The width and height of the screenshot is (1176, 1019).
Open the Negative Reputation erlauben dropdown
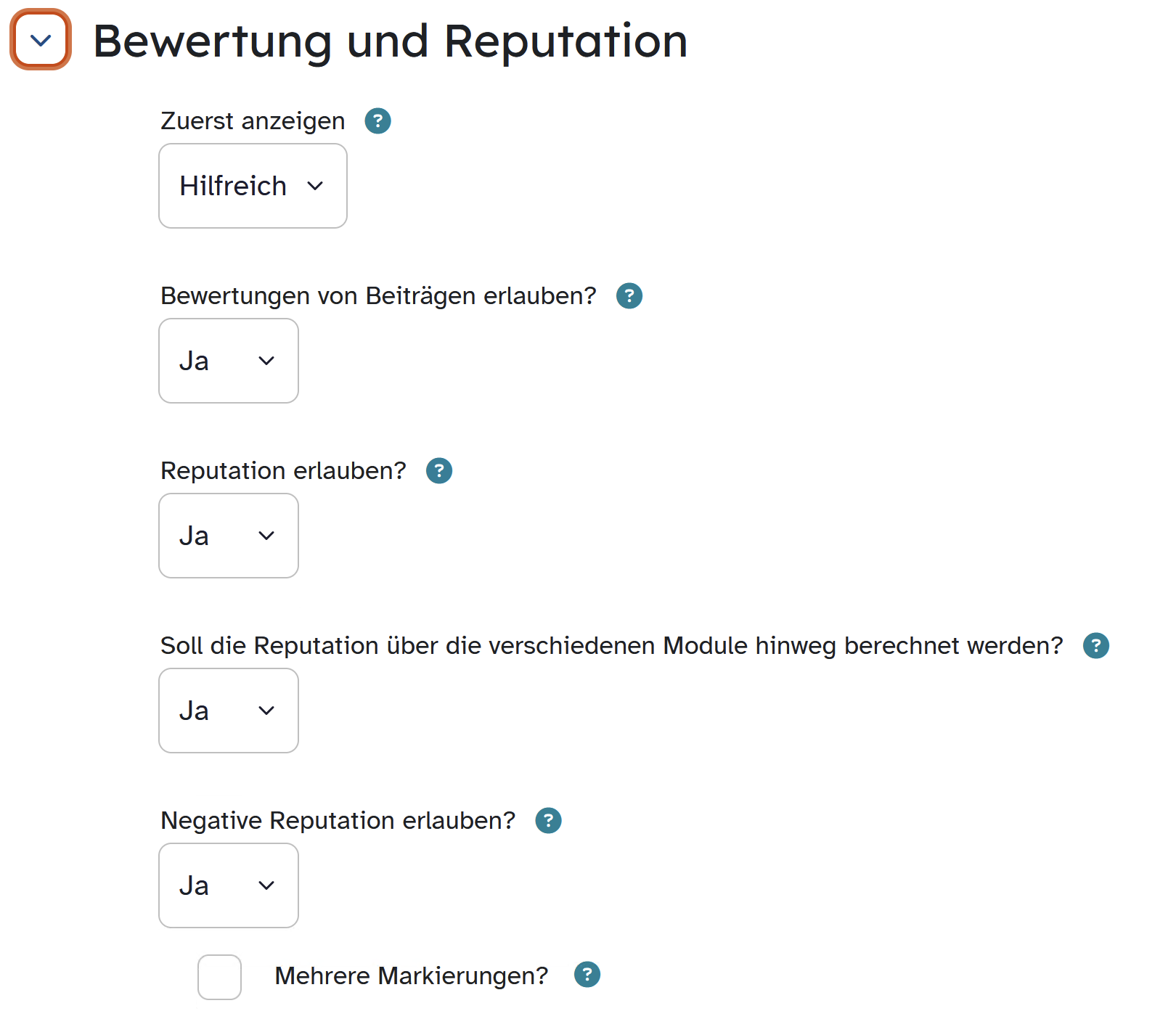(228, 885)
